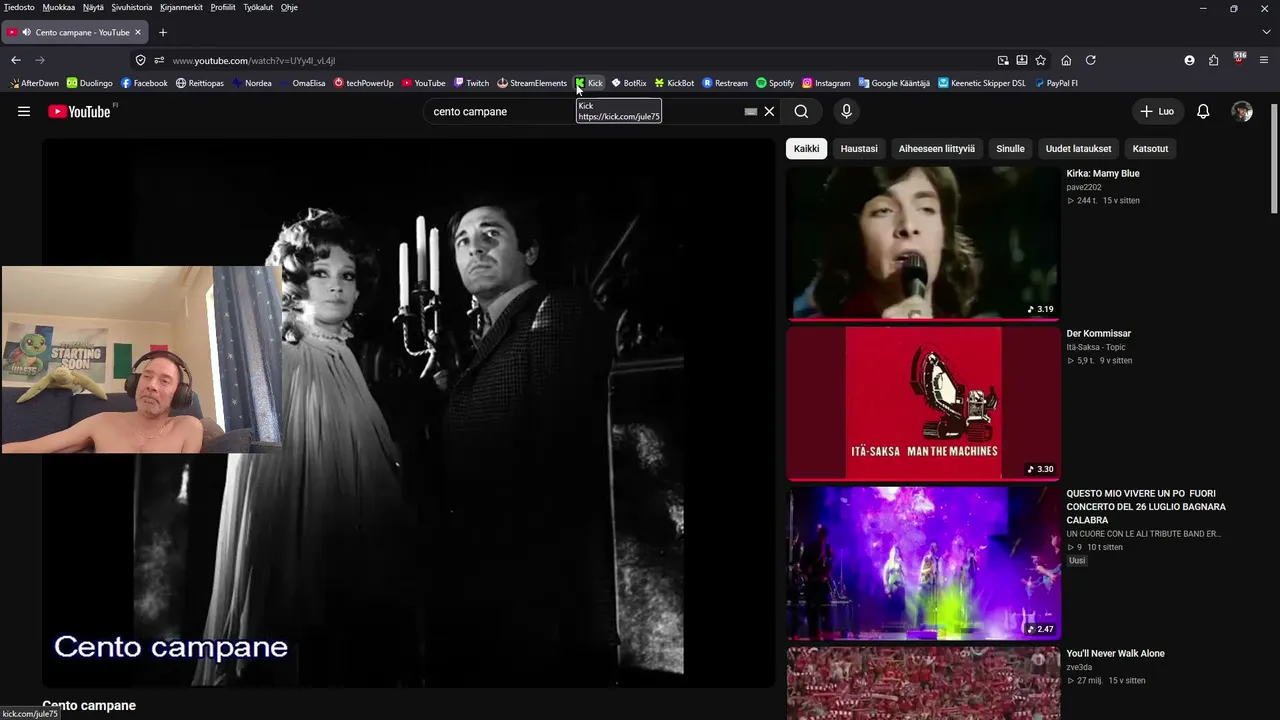The width and height of the screenshot is (1280, 720).
Task: Open the Restream bookmark
Action: [725, 83]
